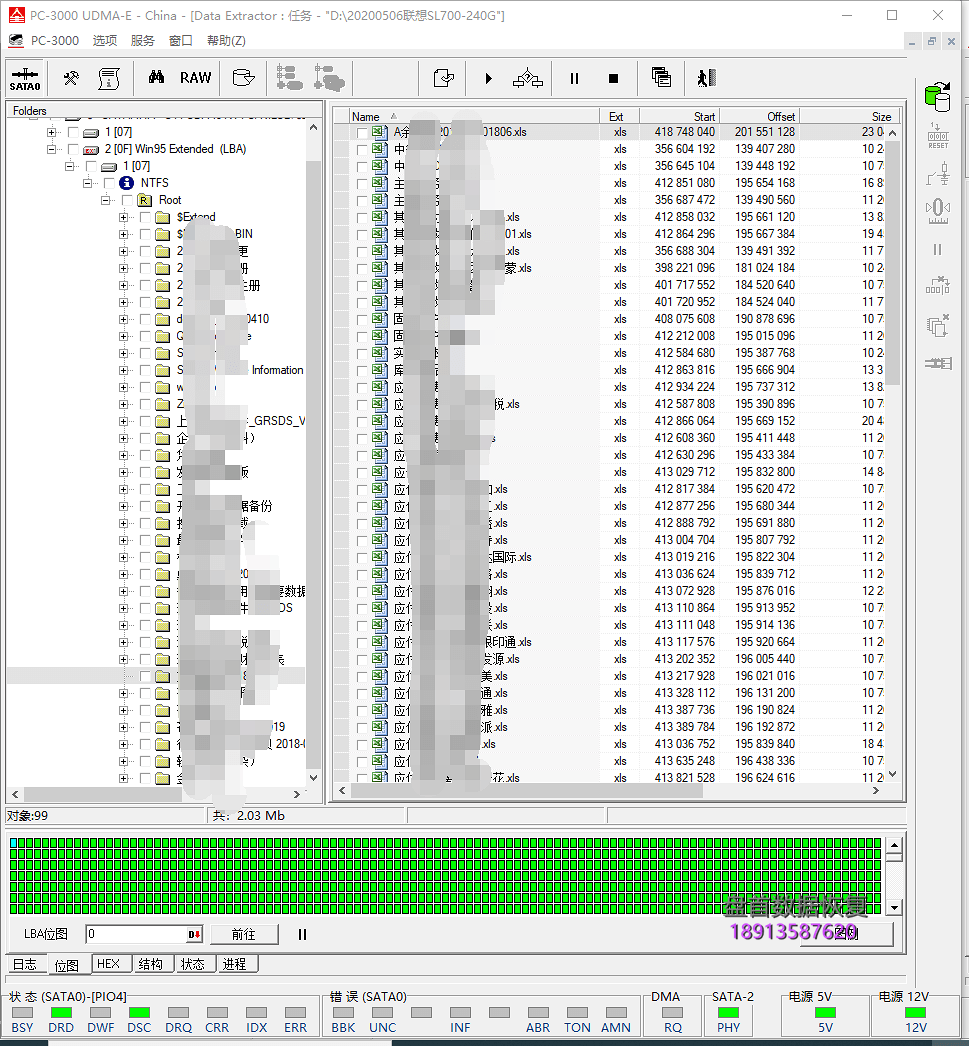The width and height of the screenshot is (969, 1046).
Task: Open the 窗口 menu
Action: 181,41
